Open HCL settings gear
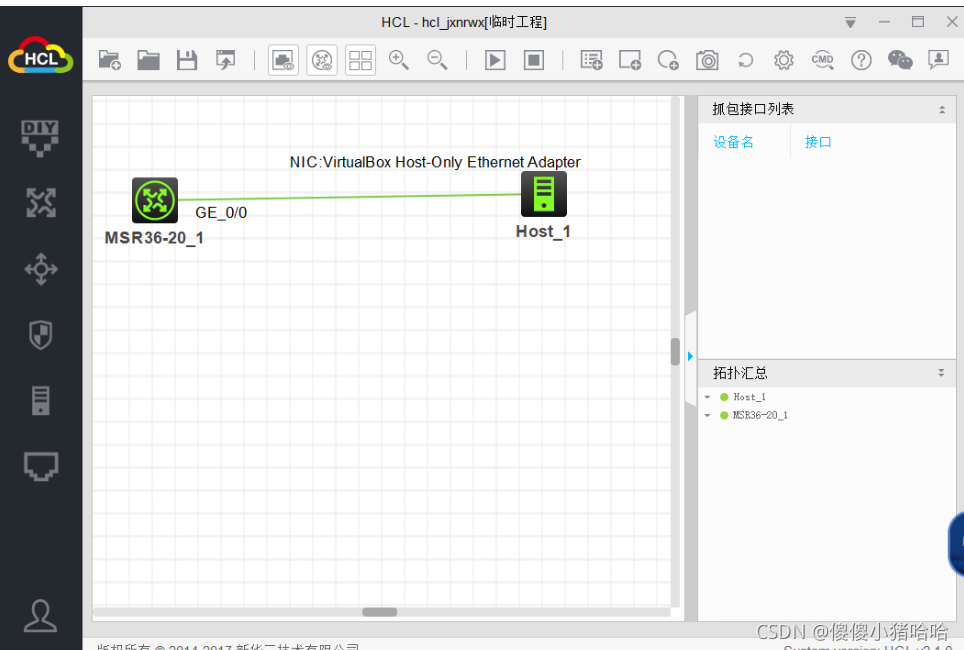The height and width of the screenshot is (650, 964). pos(784,60)
